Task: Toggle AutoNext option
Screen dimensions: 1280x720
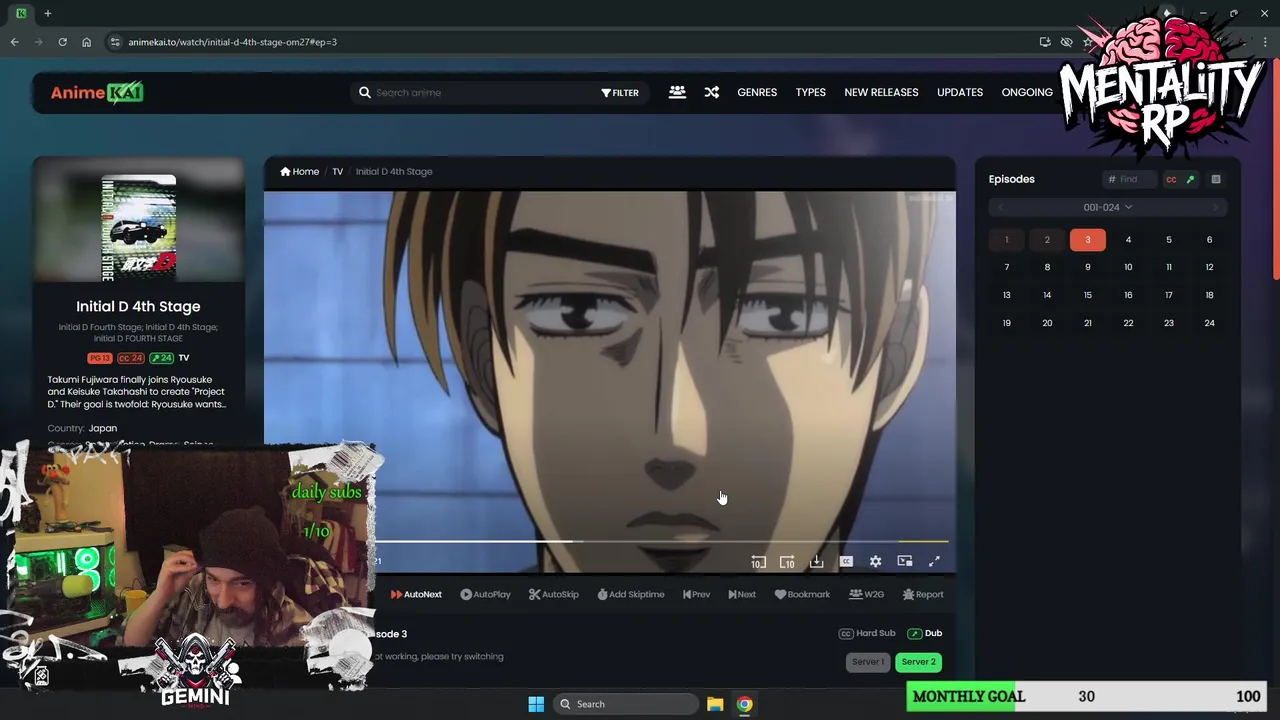Action: 416,594
